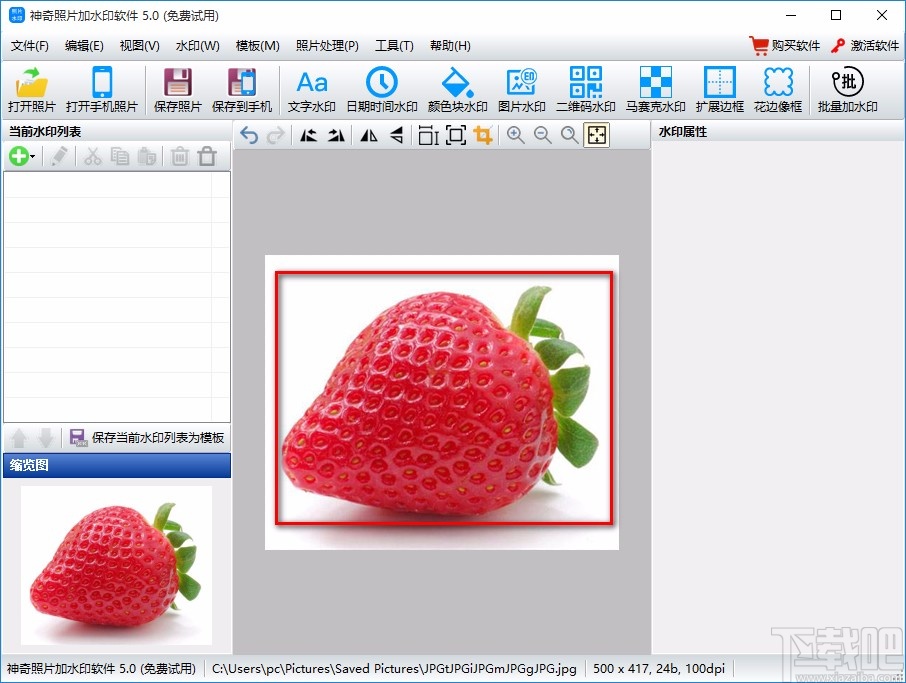Image resolution: width=906 pixels, height=683 pixels.
Task: Open the 帮助(H) menu
Action: tap(450, 46)
